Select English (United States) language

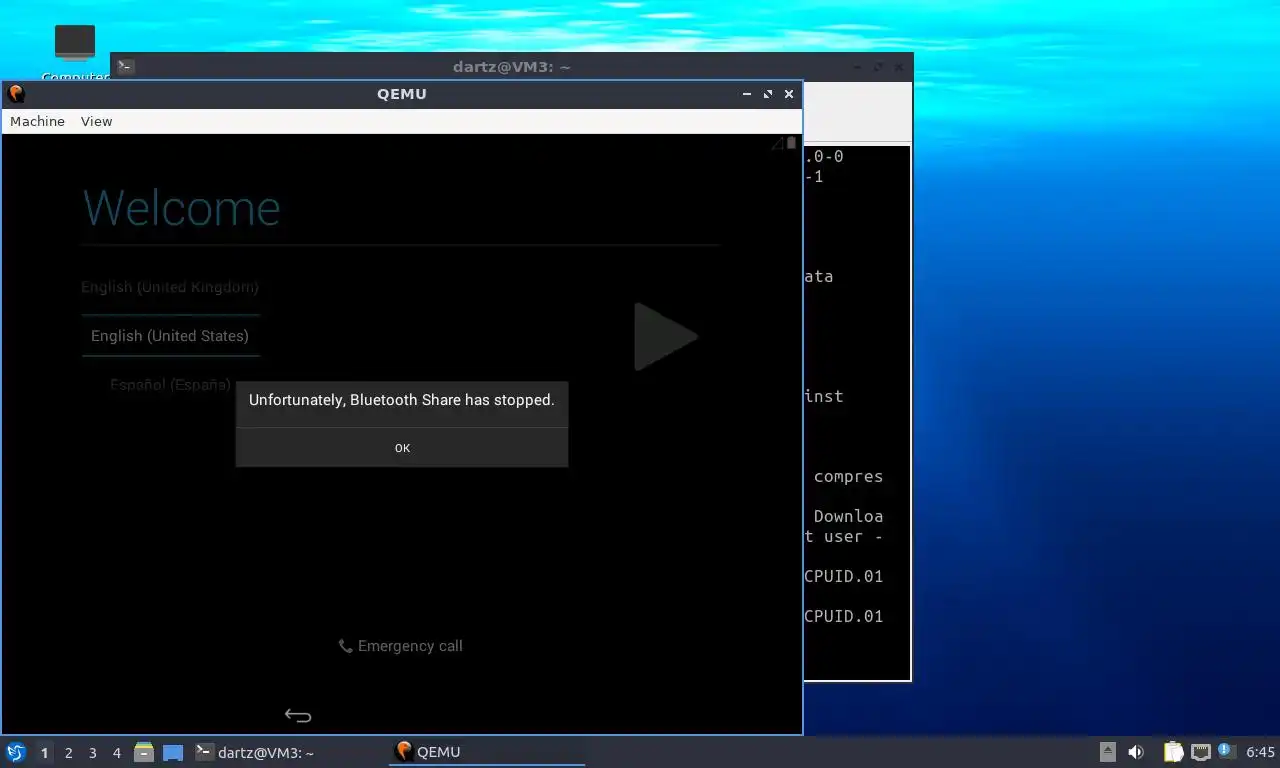tap(170, 336)
